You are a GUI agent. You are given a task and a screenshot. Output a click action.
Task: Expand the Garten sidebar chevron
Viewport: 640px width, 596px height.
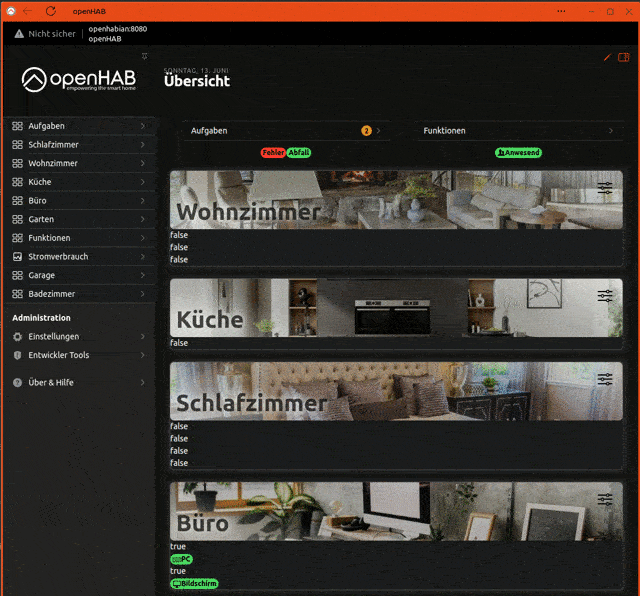coord(142,219)
